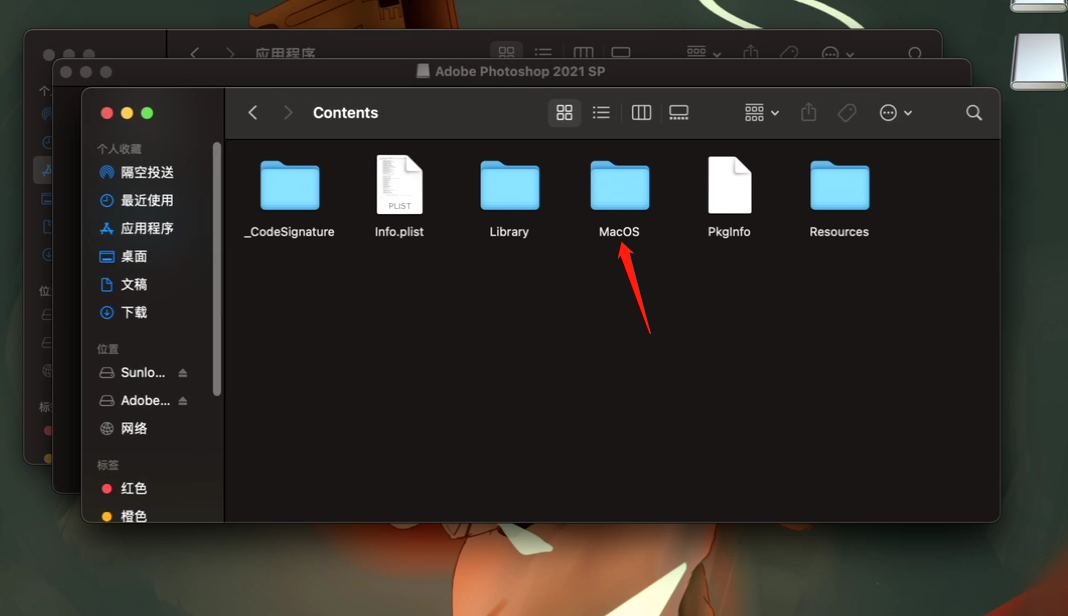Switch Contents window to list view
Screen dimensions: 1068x616
[601, 112]
